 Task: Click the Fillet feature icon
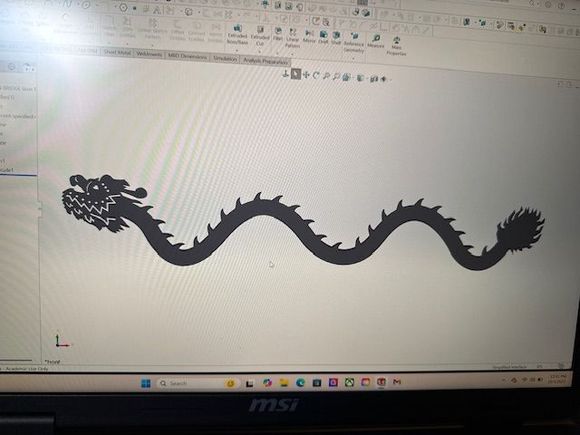click(278, 33)
